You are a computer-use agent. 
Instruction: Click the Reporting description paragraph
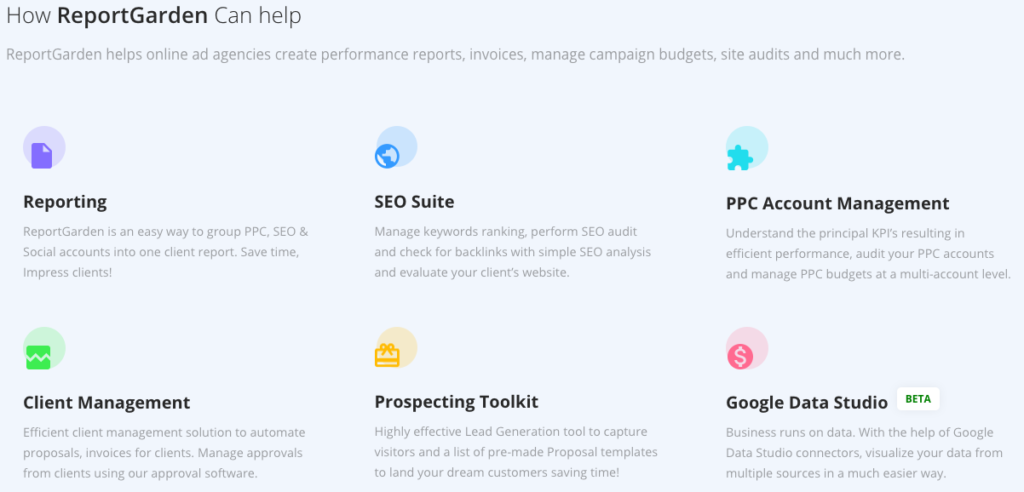pos(165,252)
